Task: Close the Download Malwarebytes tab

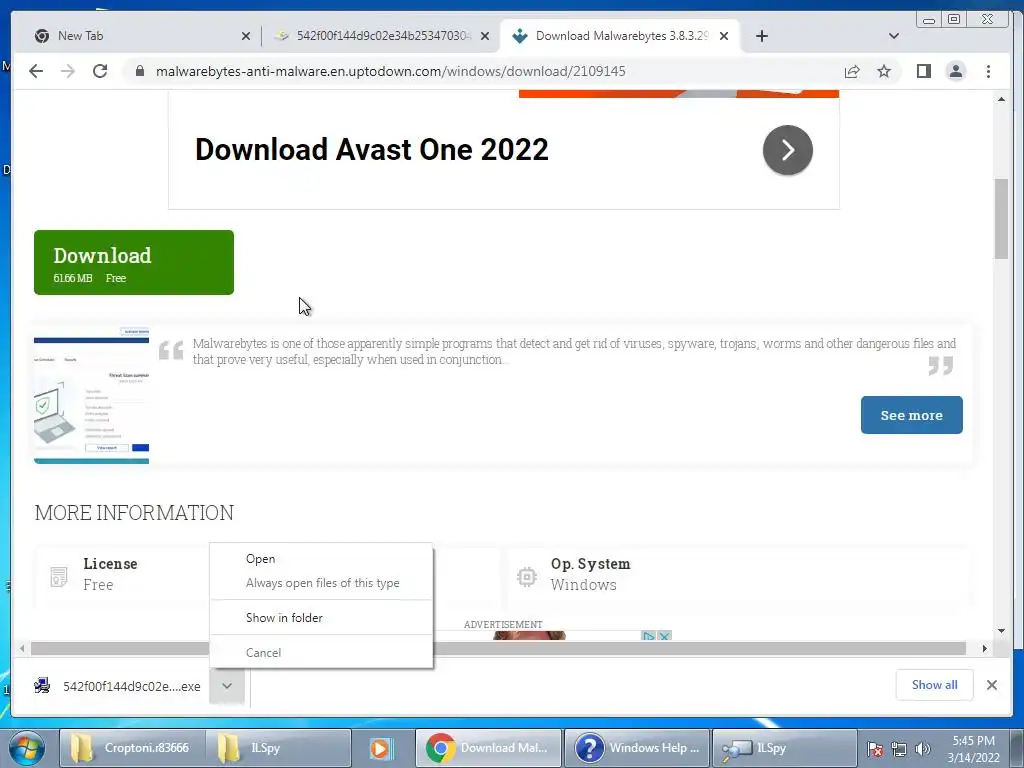Action: tap(724, 36)
